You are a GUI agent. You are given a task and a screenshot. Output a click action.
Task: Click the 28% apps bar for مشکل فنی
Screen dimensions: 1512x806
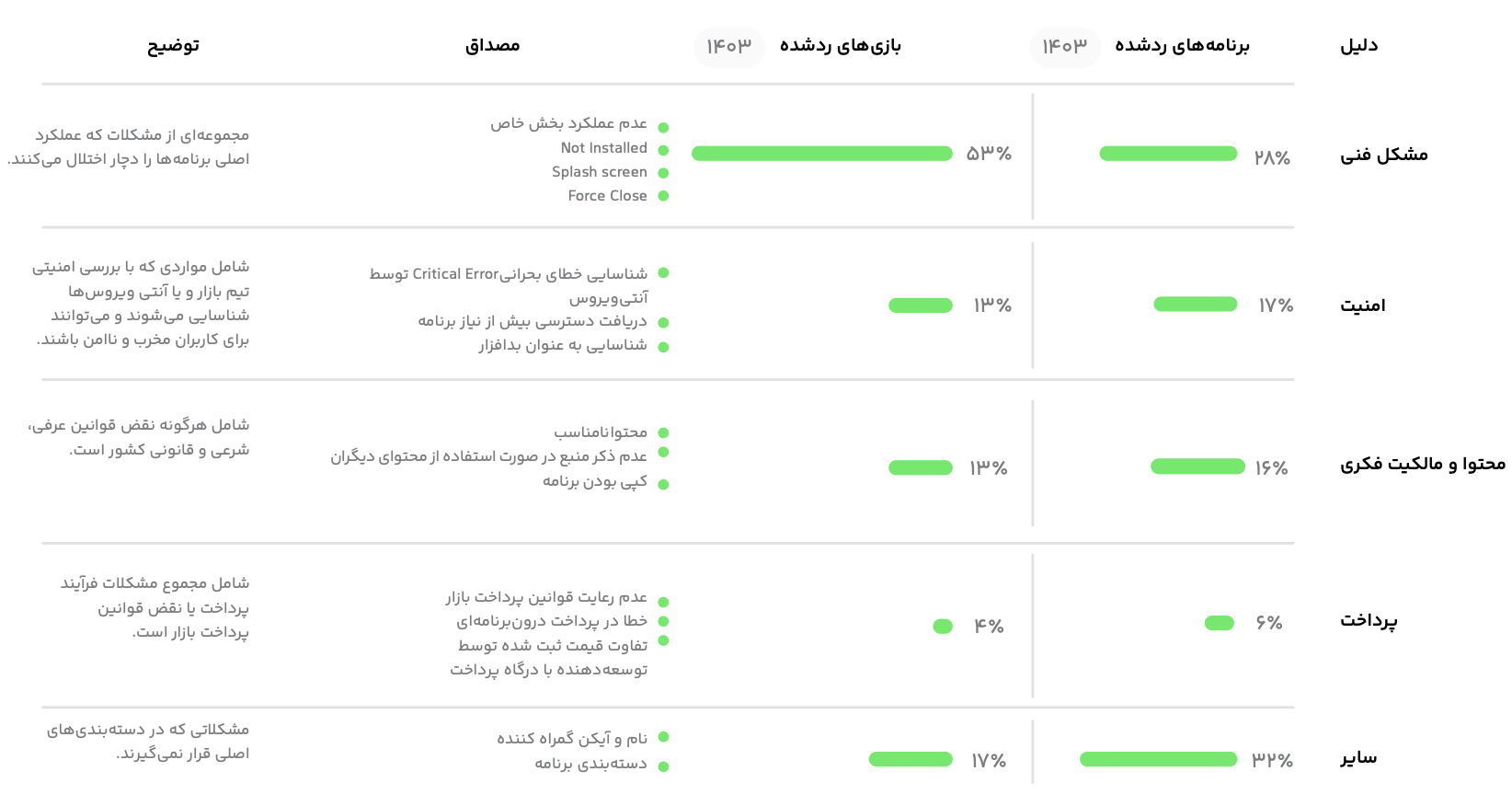1168,154
